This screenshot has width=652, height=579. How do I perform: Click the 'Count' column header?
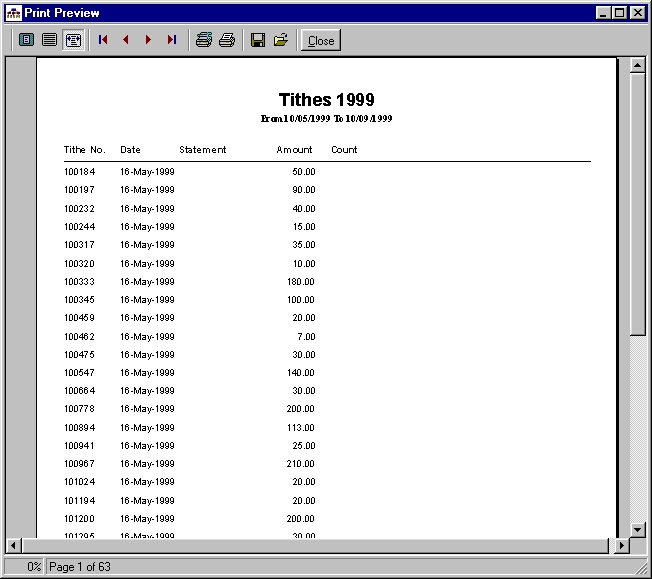pos(344,150)
